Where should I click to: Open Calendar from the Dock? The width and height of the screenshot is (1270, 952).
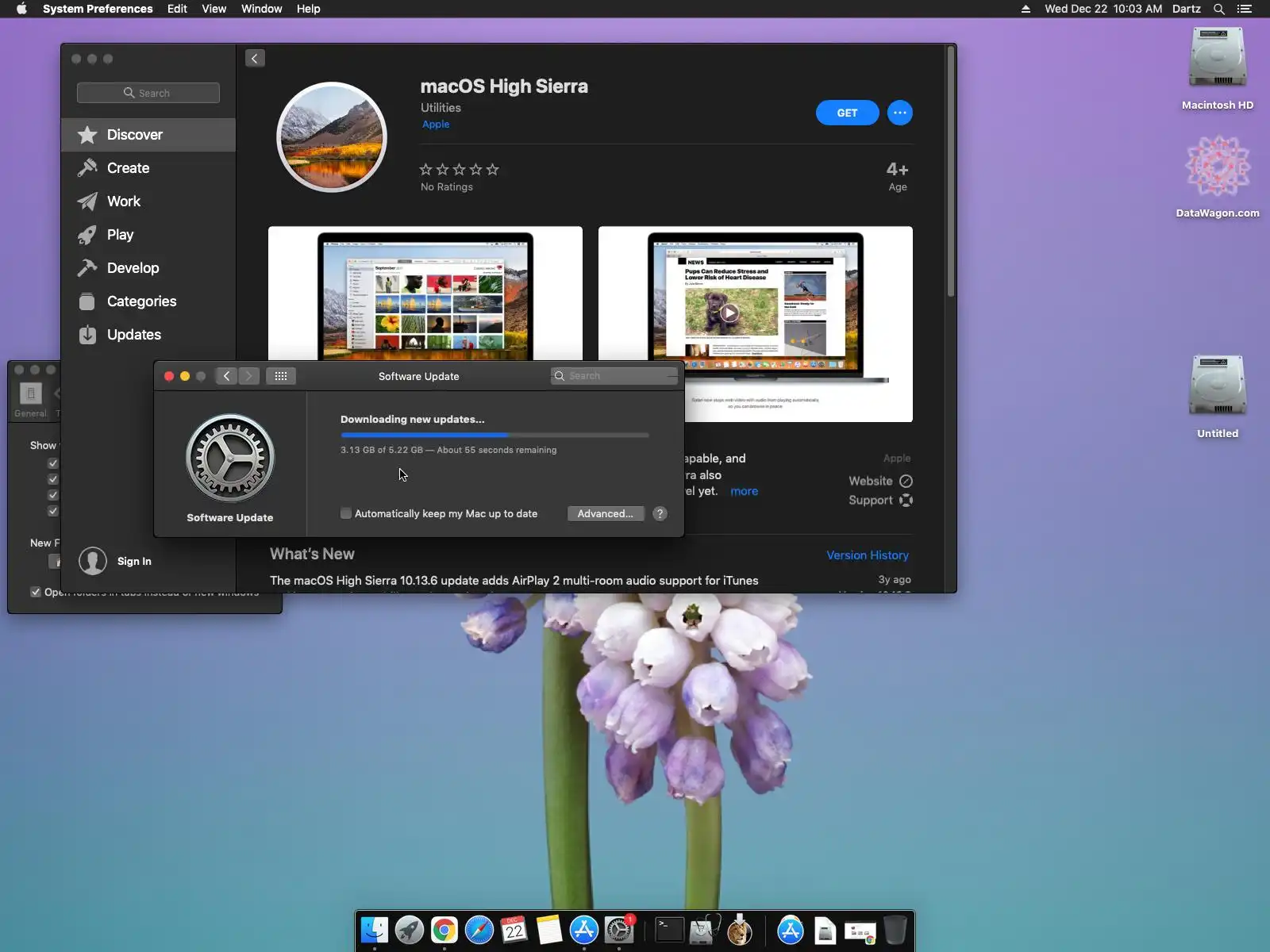pos(514,930)
